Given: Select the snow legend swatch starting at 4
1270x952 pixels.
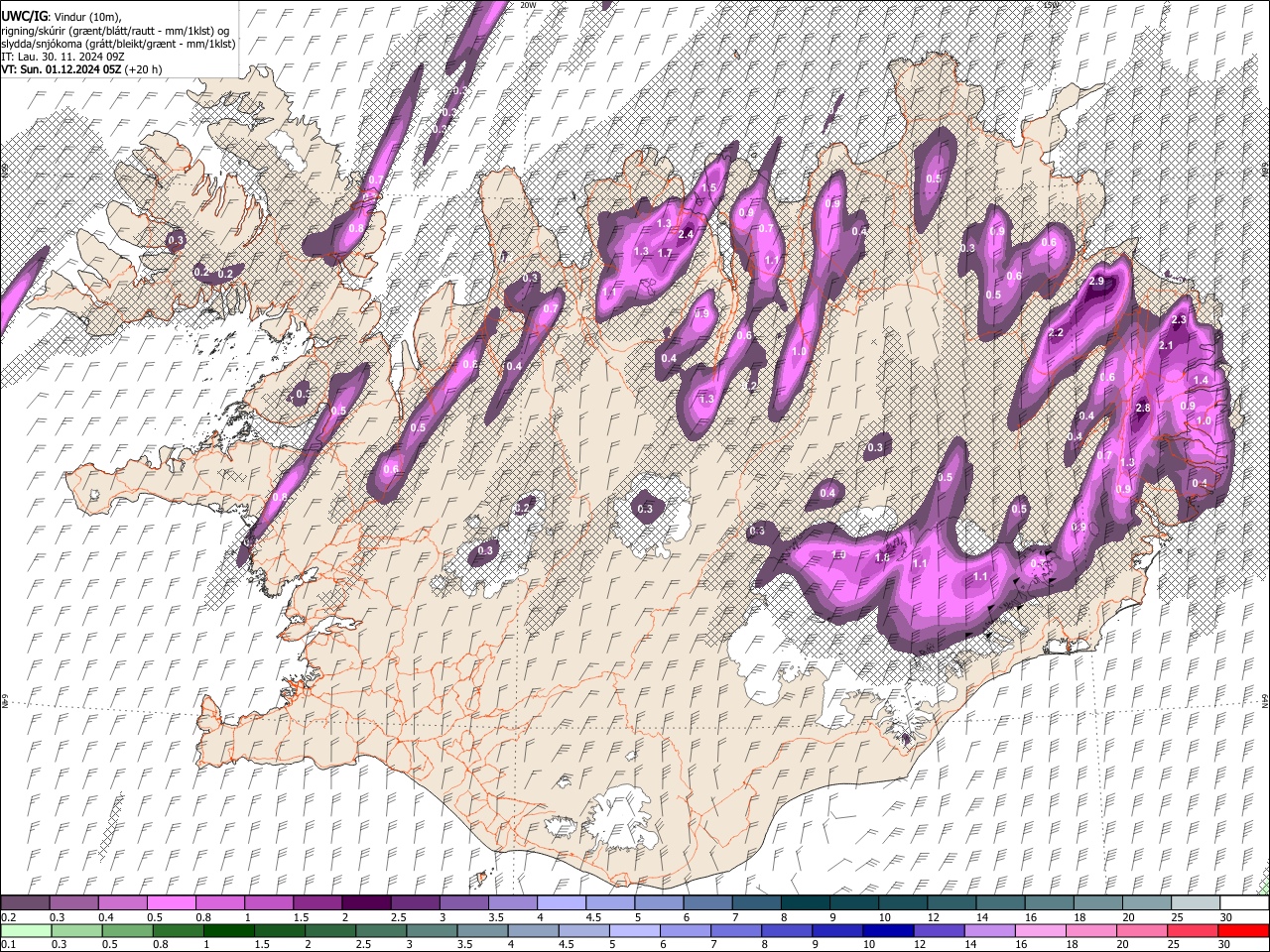Looking at the screenshot, I should pyautogui.click(x=560, y=903).
